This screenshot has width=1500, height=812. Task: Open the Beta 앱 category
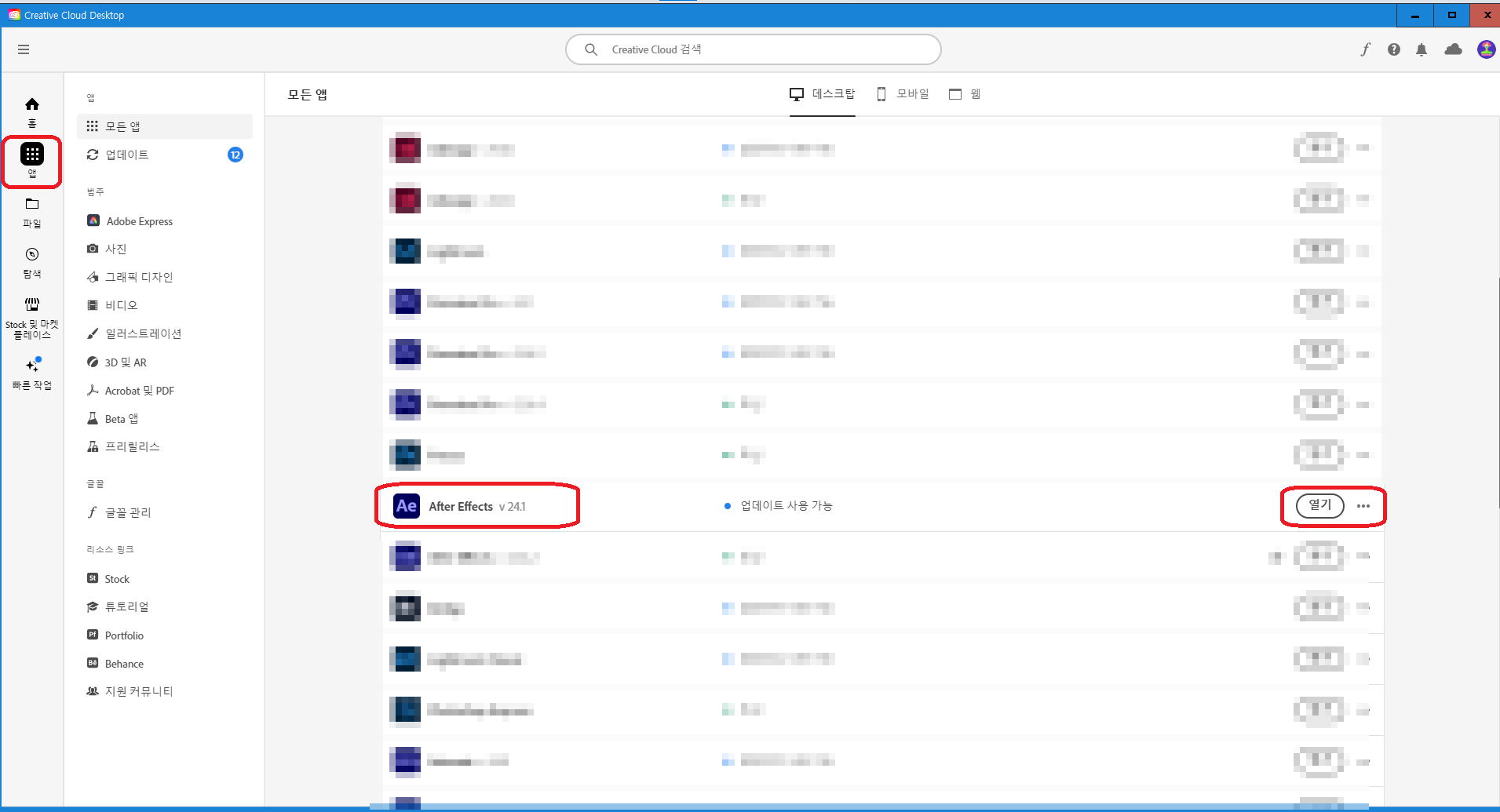[x=121, y=418]
